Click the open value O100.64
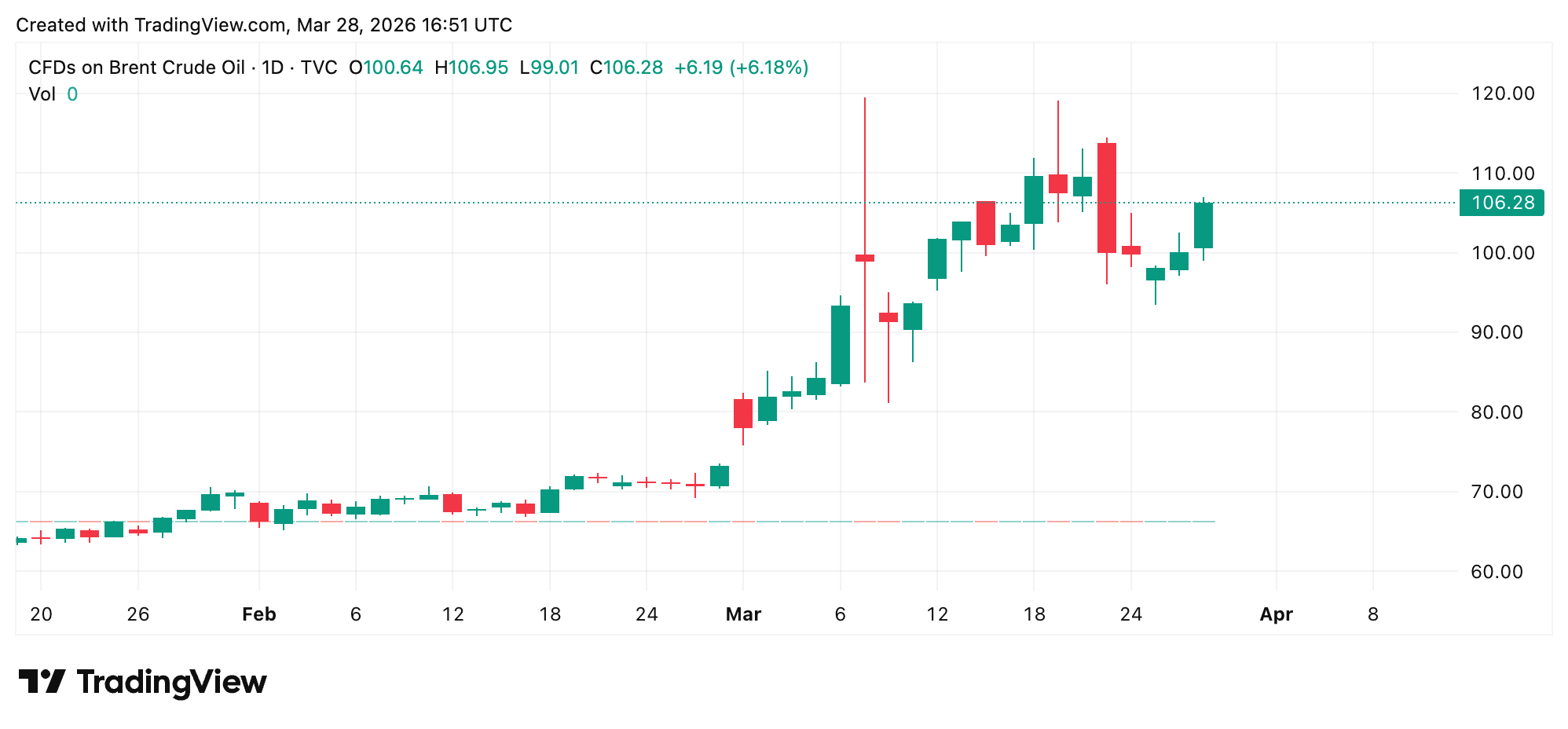This screenshot has height=729, width=1568. (x=386, y=68)
